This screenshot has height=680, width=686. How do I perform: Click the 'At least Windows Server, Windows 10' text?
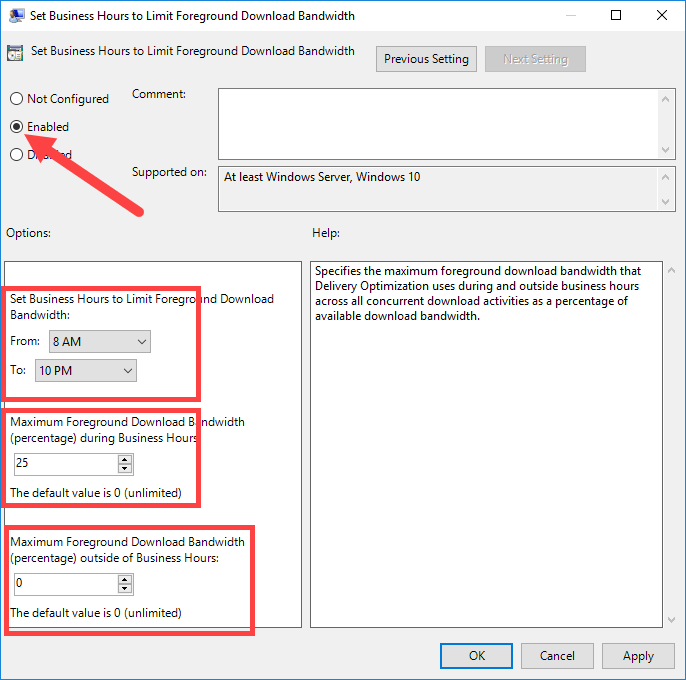pyautogui.click(x=322, y=177)
